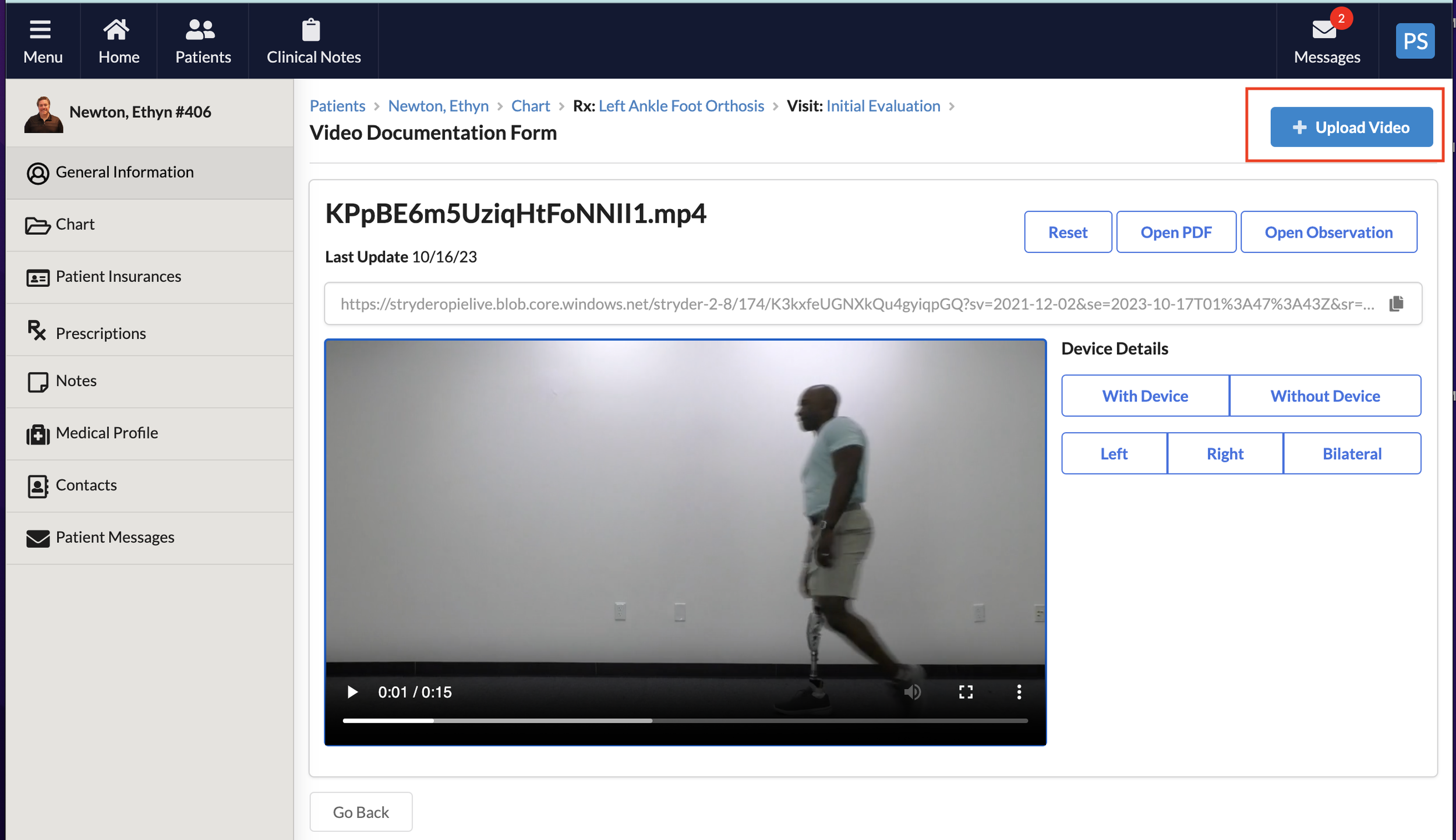Click the PS user avatar
Image resolution: width=1456 pixels, height=840 pixels.
[1415, 41]
